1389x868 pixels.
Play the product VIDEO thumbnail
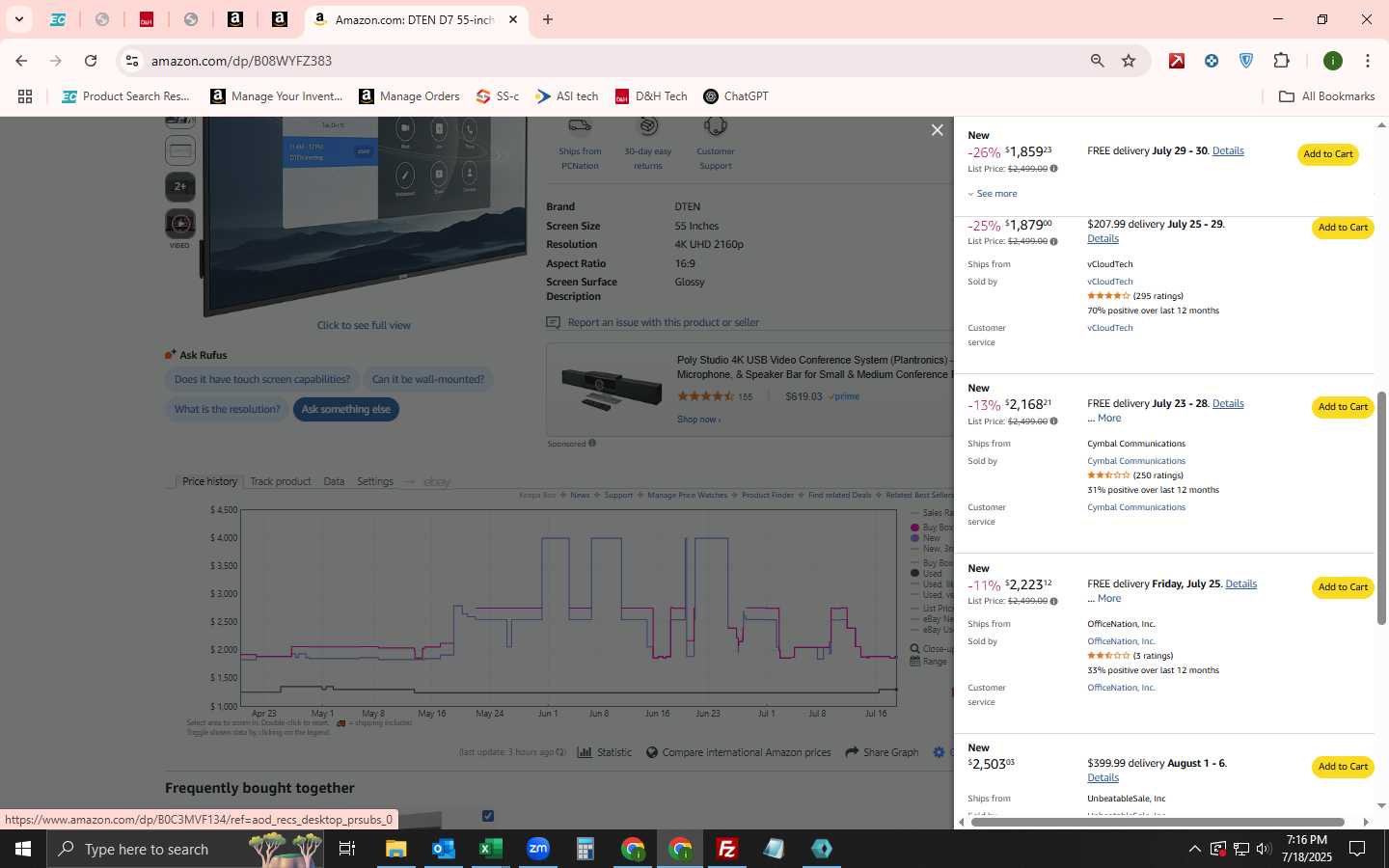(x=180, y=224)
